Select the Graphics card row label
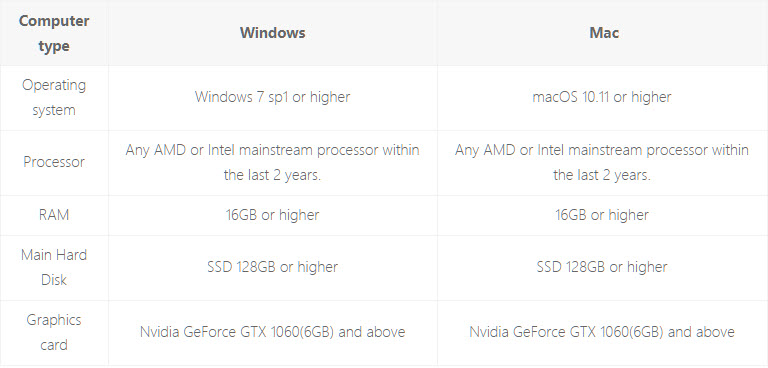The width and height of the screenshot is (768, 368). (x=54, y=332)
